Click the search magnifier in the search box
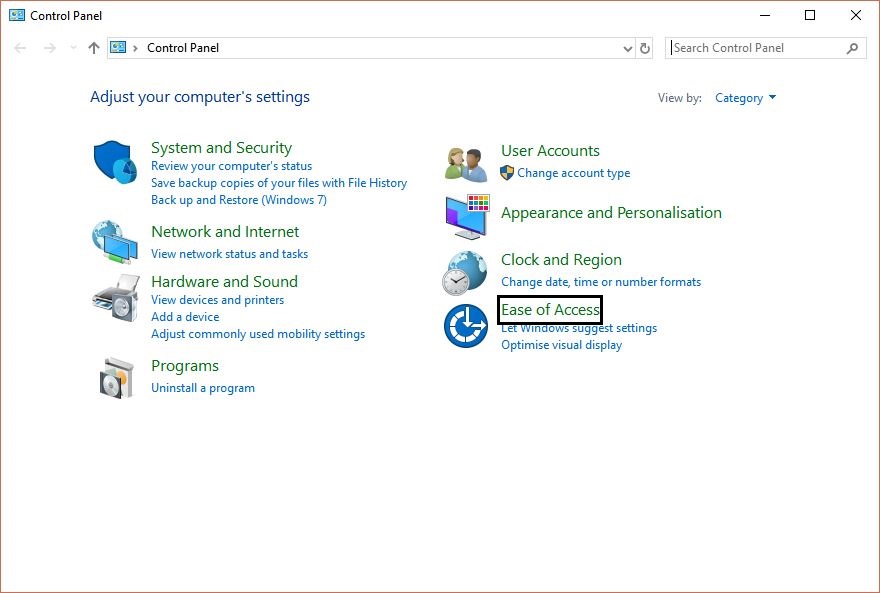The width and height of the screenshot is (880, 593). click(852, 47)
